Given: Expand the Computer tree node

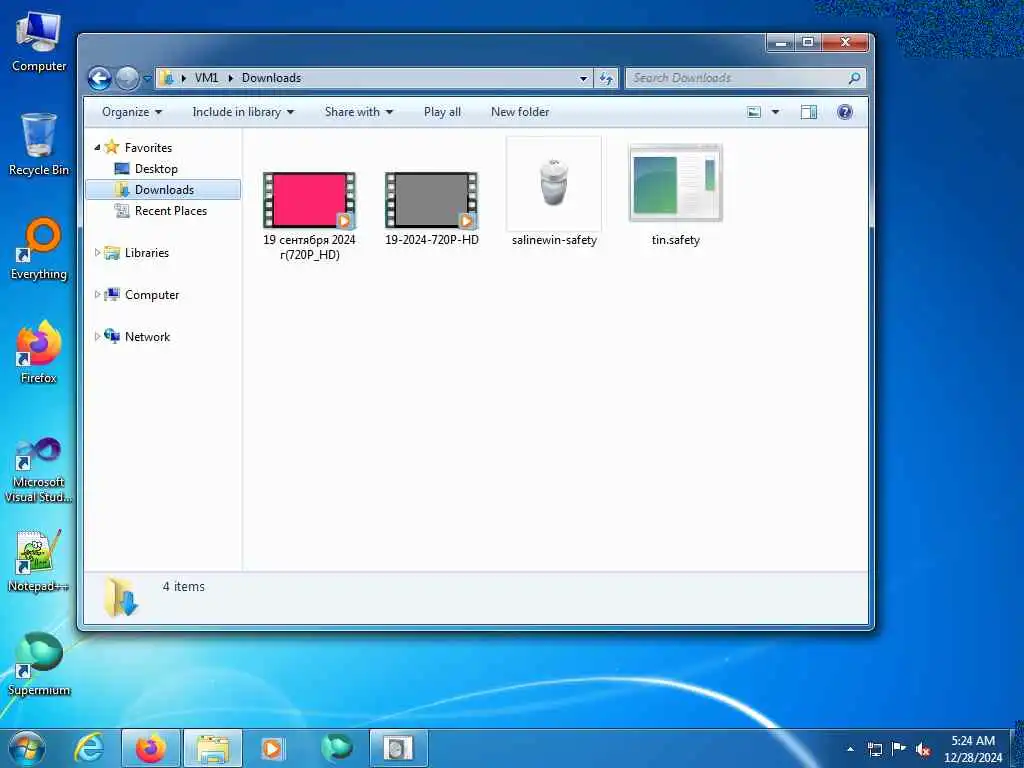Looking at the screenshot, I should (x=97, y=295).
